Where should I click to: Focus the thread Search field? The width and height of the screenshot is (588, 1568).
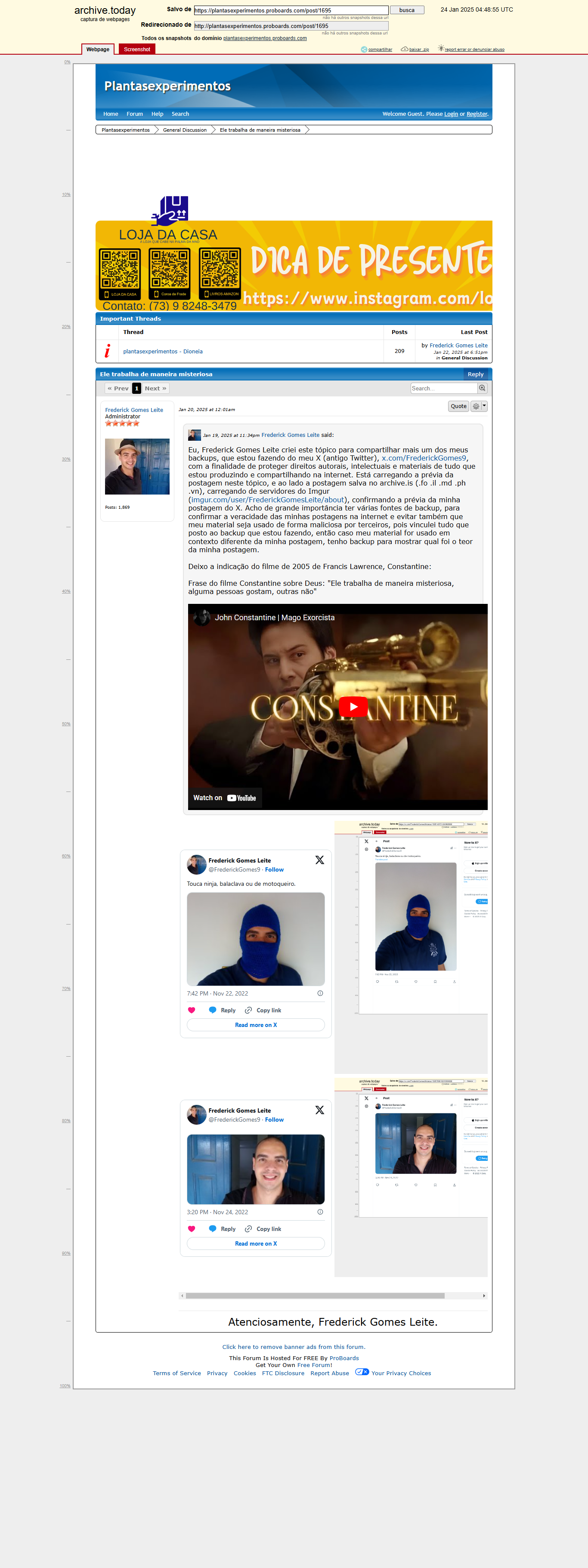[x=444, y=388]
